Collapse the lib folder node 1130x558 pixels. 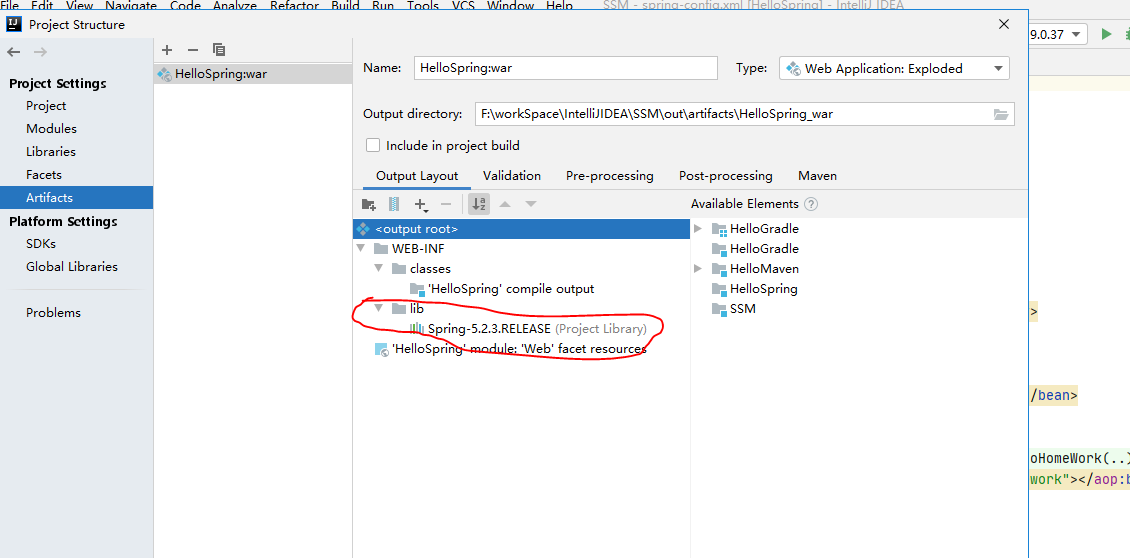[378, 309]
